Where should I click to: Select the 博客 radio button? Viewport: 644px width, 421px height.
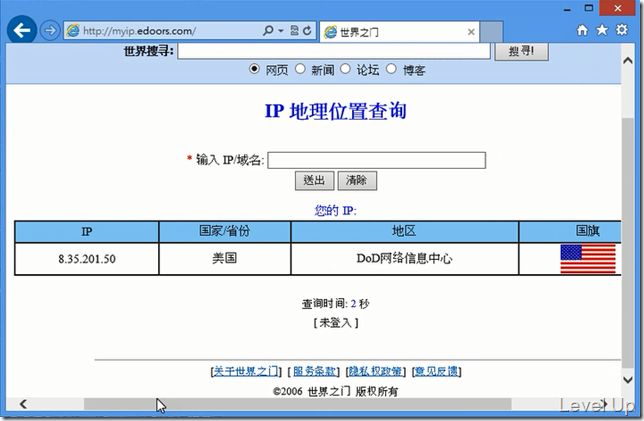(391, 69)
